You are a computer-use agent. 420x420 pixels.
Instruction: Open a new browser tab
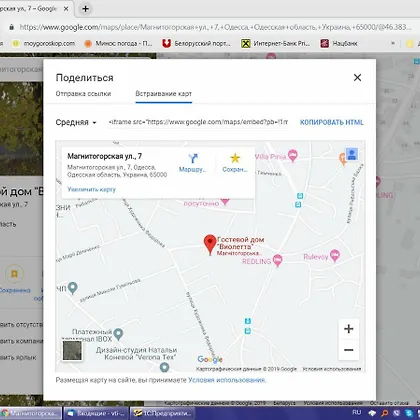pyautogui.click(x=85, y=9)
